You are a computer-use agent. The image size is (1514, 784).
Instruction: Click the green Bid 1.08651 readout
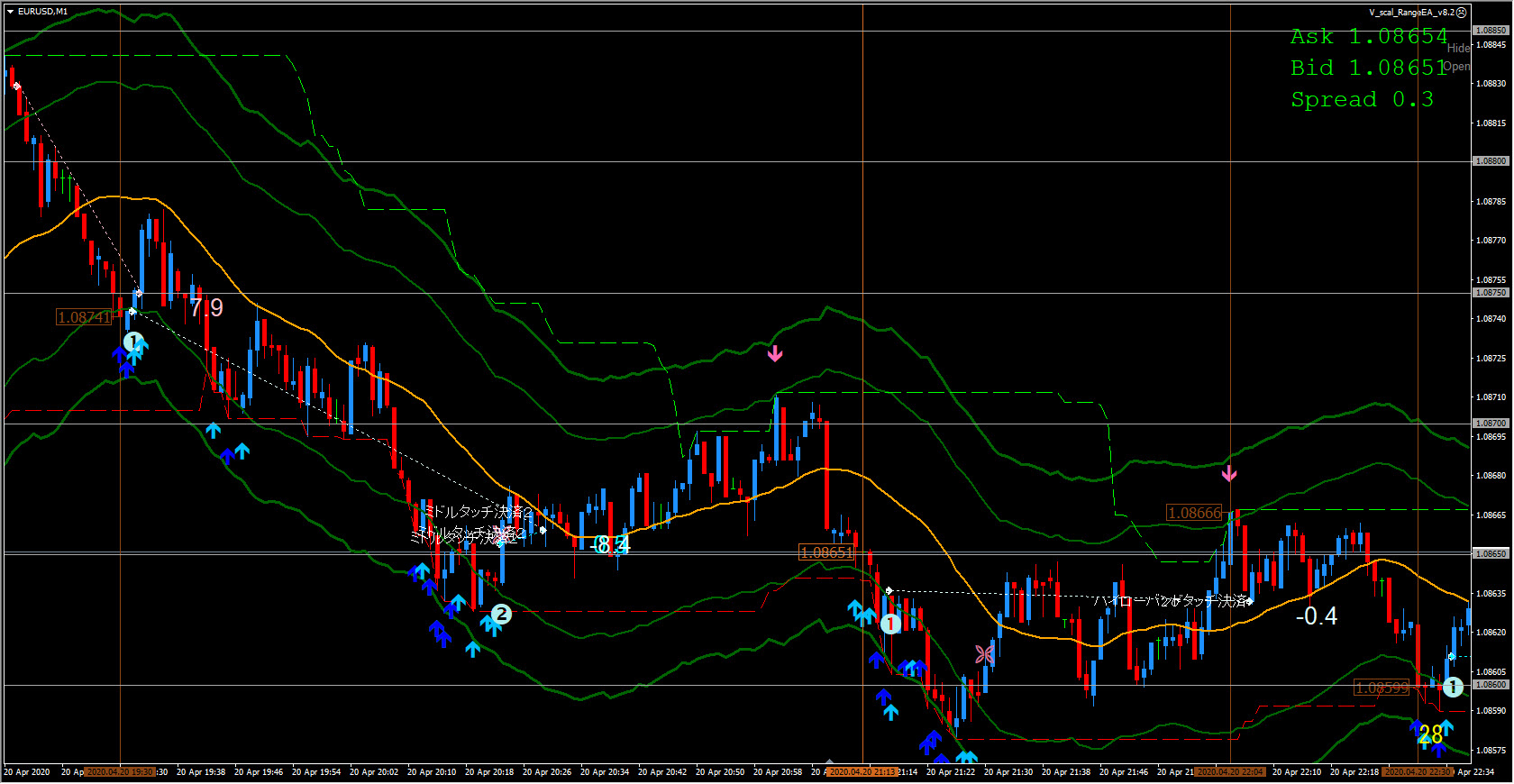1368,68
